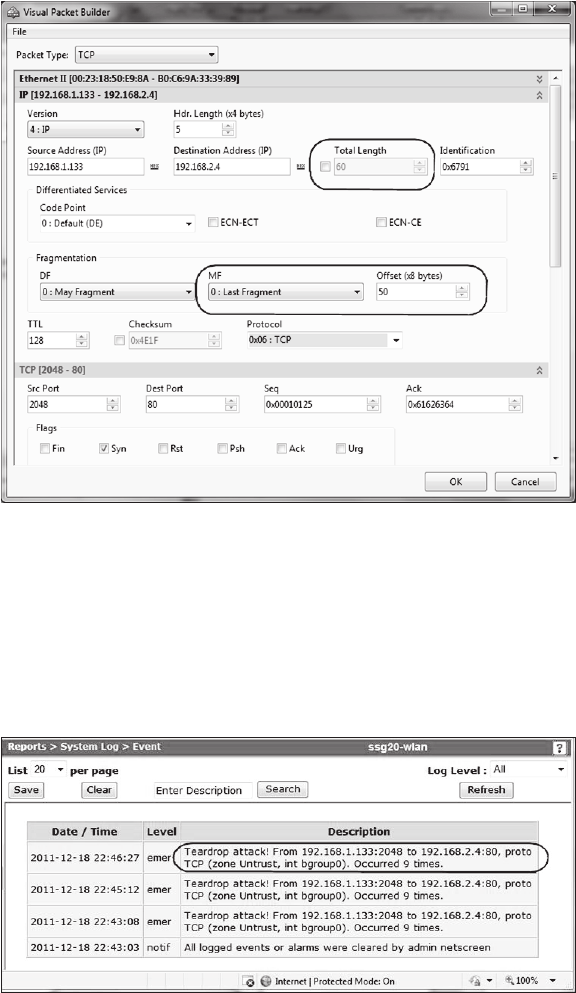Open the File menu
The width and height of the screenshot is (576, 993).
point(20,32)
